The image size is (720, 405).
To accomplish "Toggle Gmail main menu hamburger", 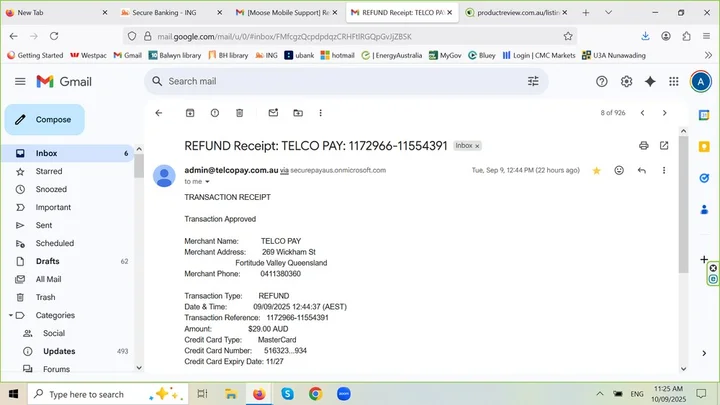I will (x=20, y=81).
